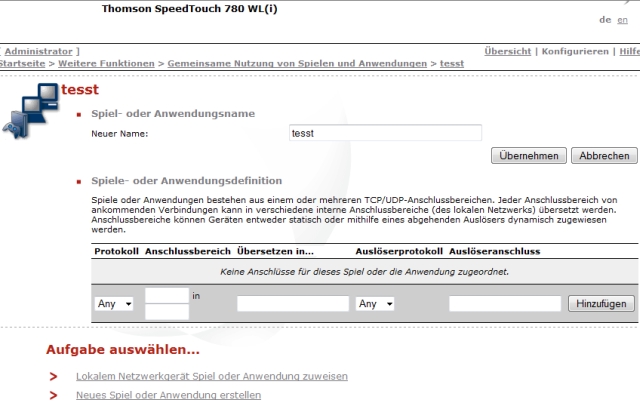Click the Keine Anschlüsse zugeordnet message
The image size is (640, 403).
(364, 272)
